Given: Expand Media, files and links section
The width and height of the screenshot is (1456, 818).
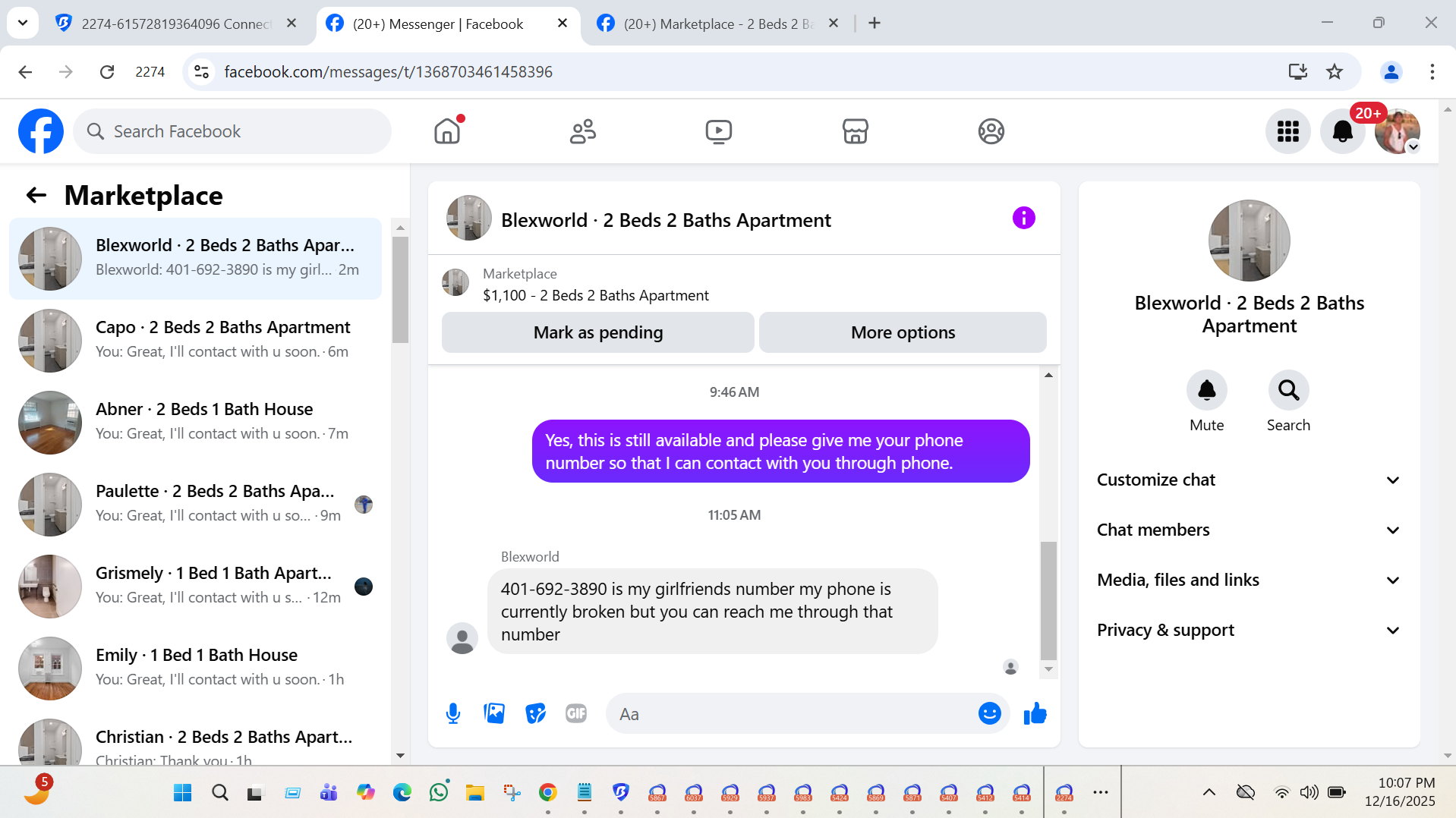Looking at the screenshot, I should pos(1249,580).
